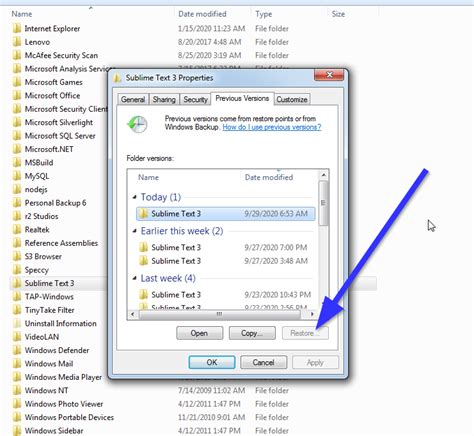Viewport: 474px width, 436px height.
Task: Click the Open button for selected version
Action: tap(199, 333)
